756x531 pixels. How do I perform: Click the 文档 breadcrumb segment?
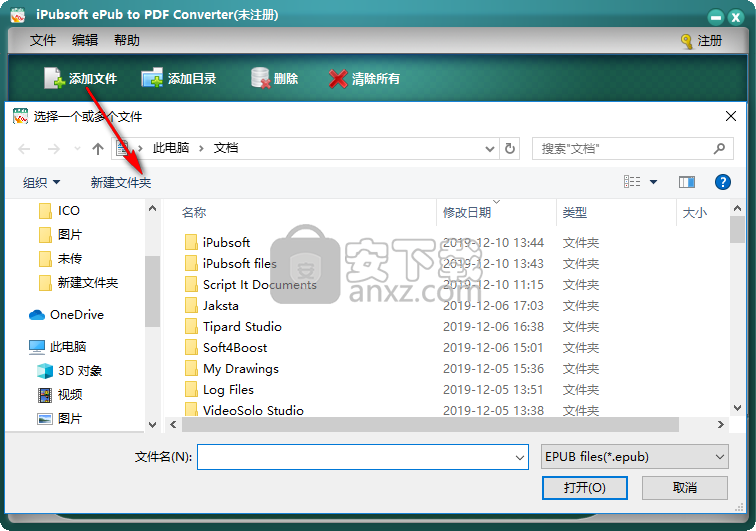tap(226, 148)
